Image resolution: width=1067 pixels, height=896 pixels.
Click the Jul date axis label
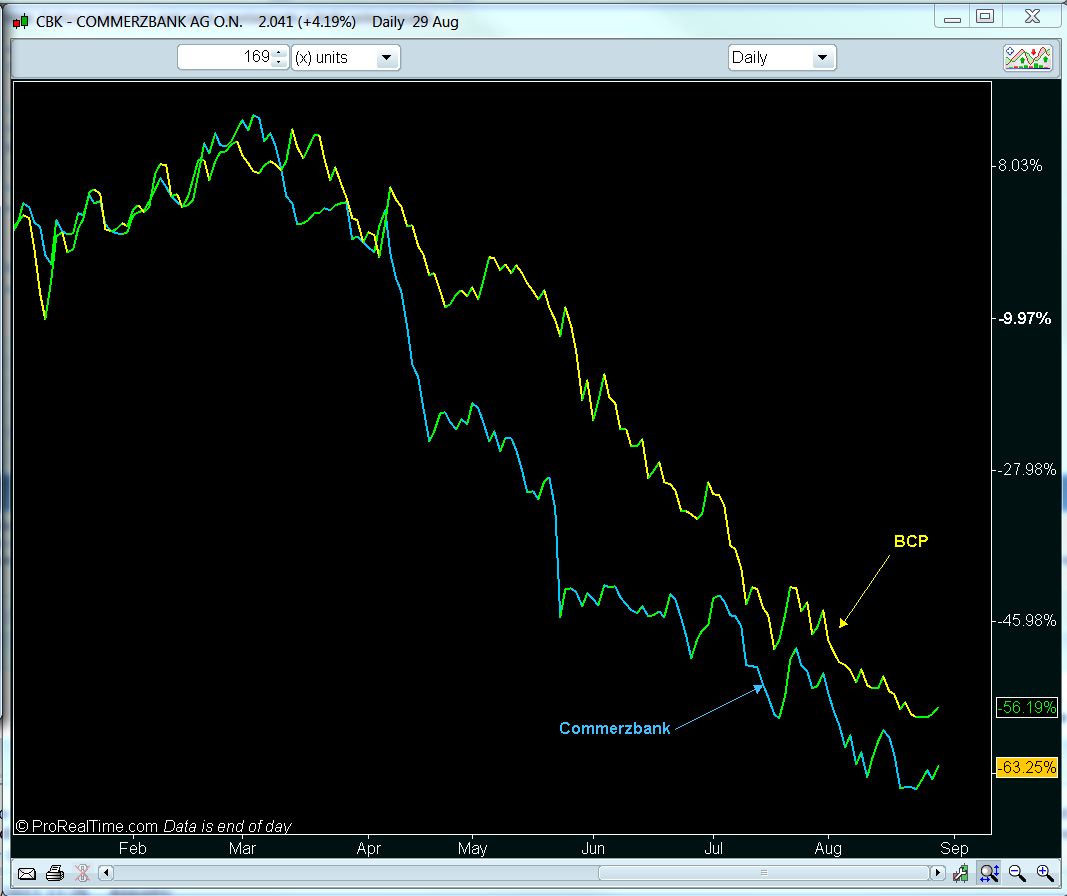[713, 848]
